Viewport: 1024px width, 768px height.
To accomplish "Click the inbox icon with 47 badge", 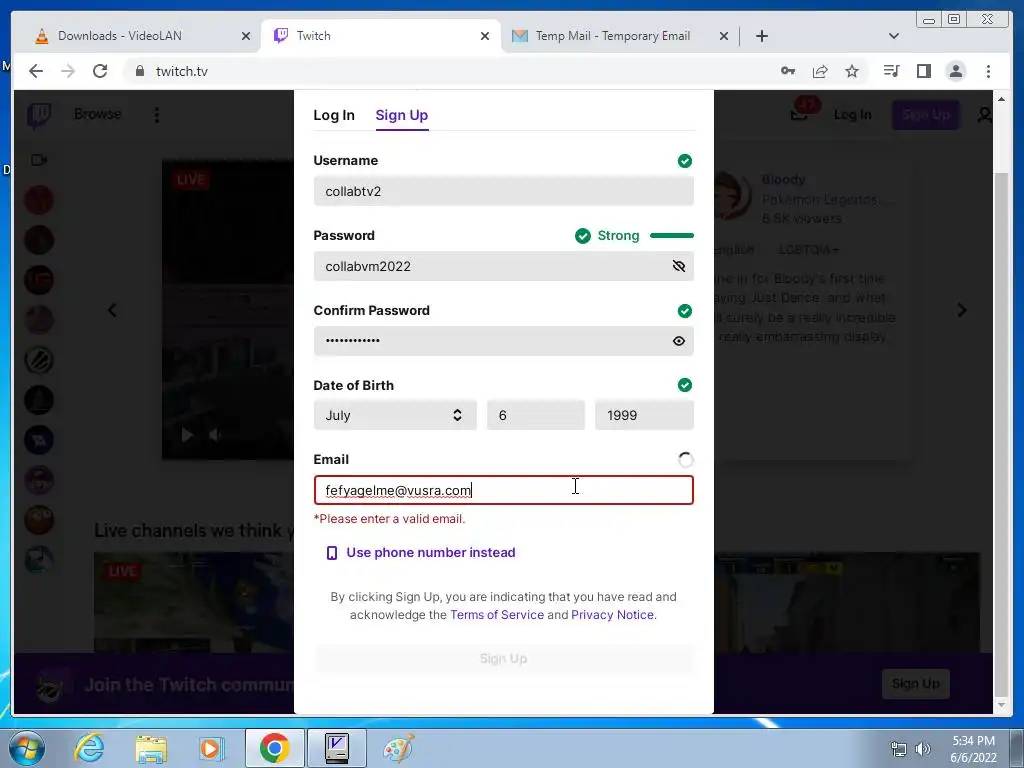I will point(799,115).
